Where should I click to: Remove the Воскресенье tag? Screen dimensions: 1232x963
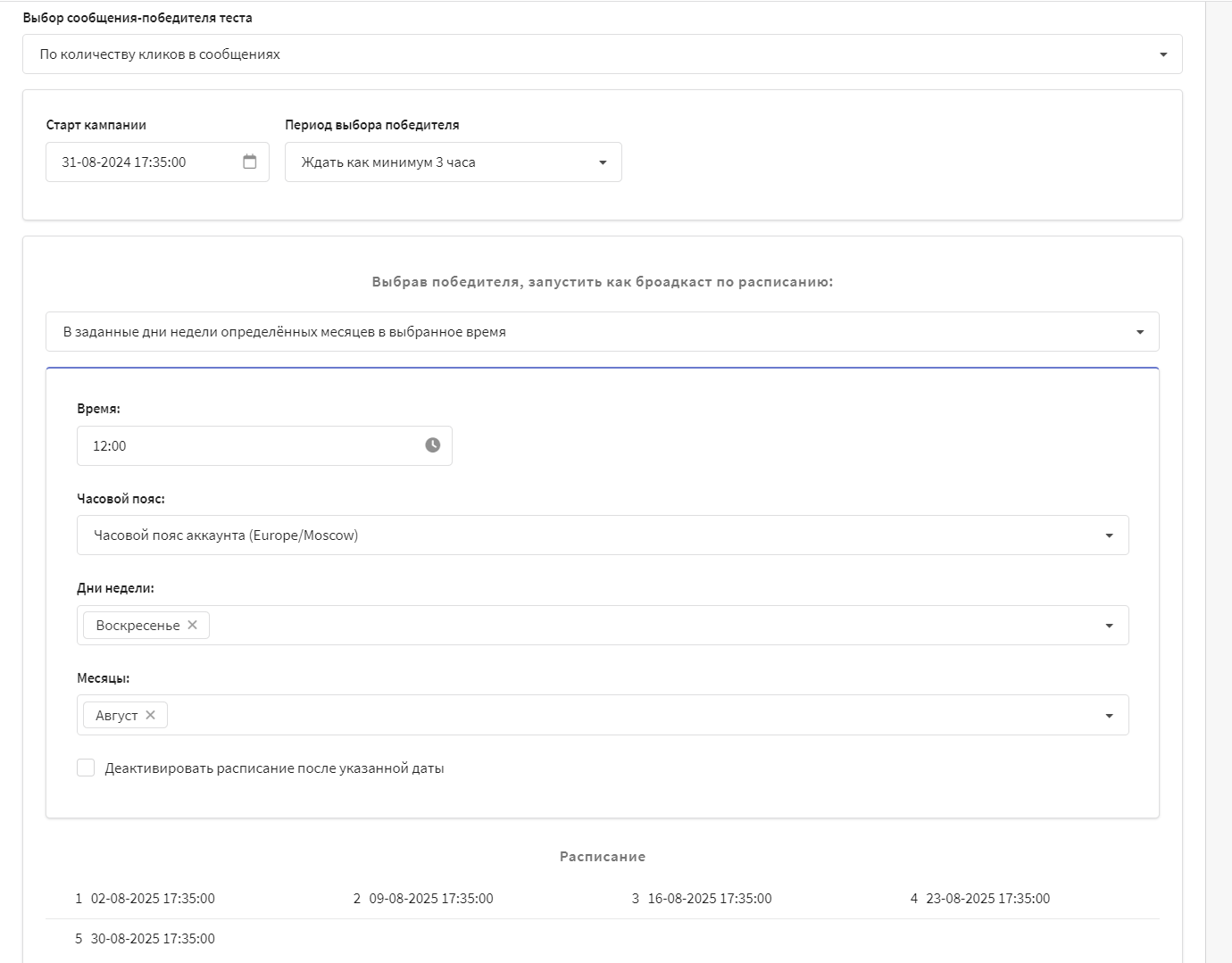(192, 625)
